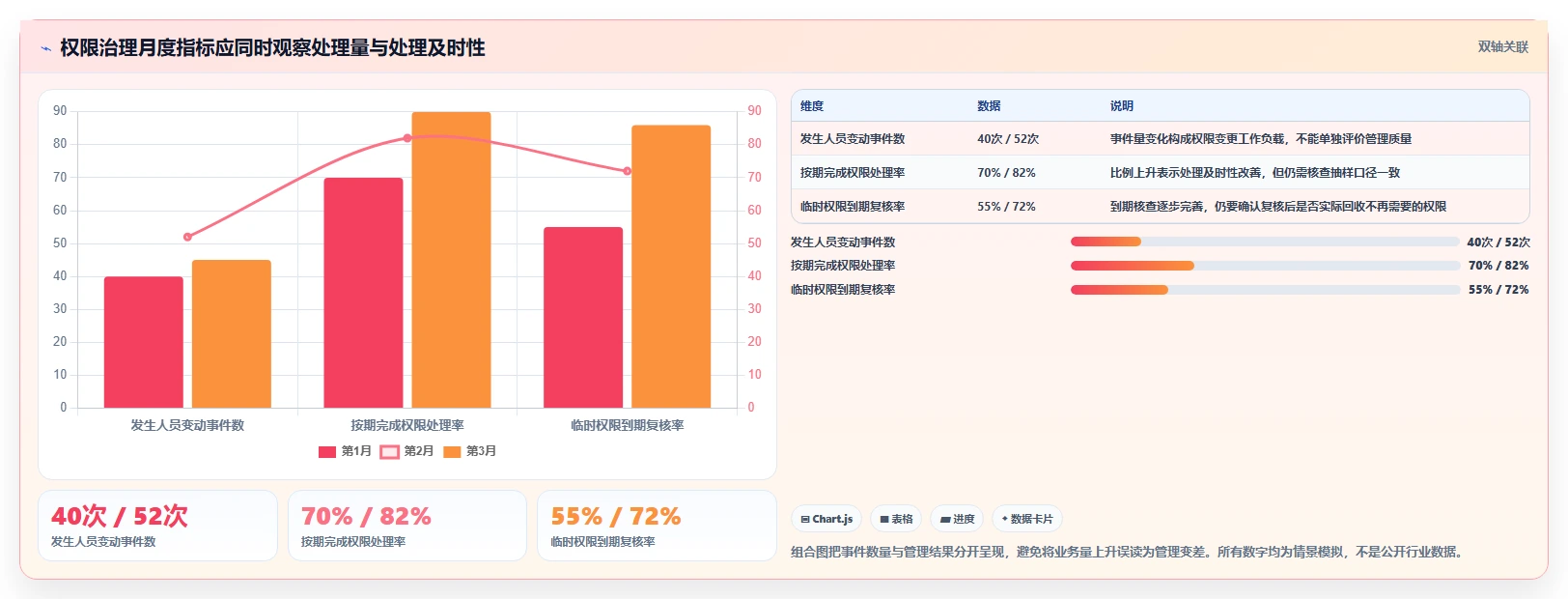The width and height of the screenshot is (1568, 599).
Task: Click the 双轴关联 tag
Action: (1503, 47)
